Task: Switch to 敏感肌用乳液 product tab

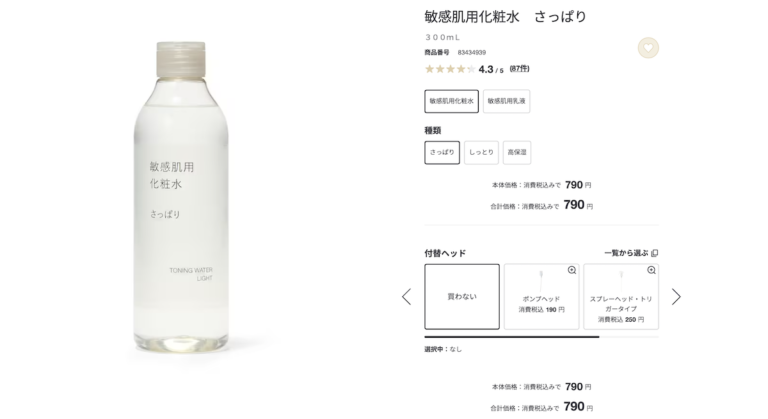Action: coord(506,101)
